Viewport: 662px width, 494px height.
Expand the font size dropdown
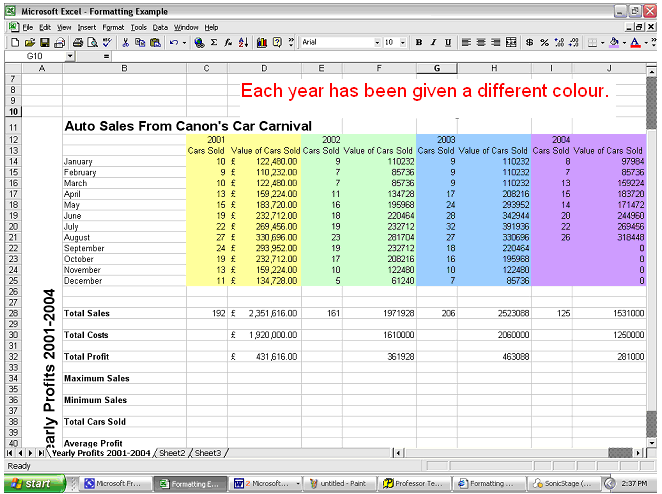[x=403, y=43]
